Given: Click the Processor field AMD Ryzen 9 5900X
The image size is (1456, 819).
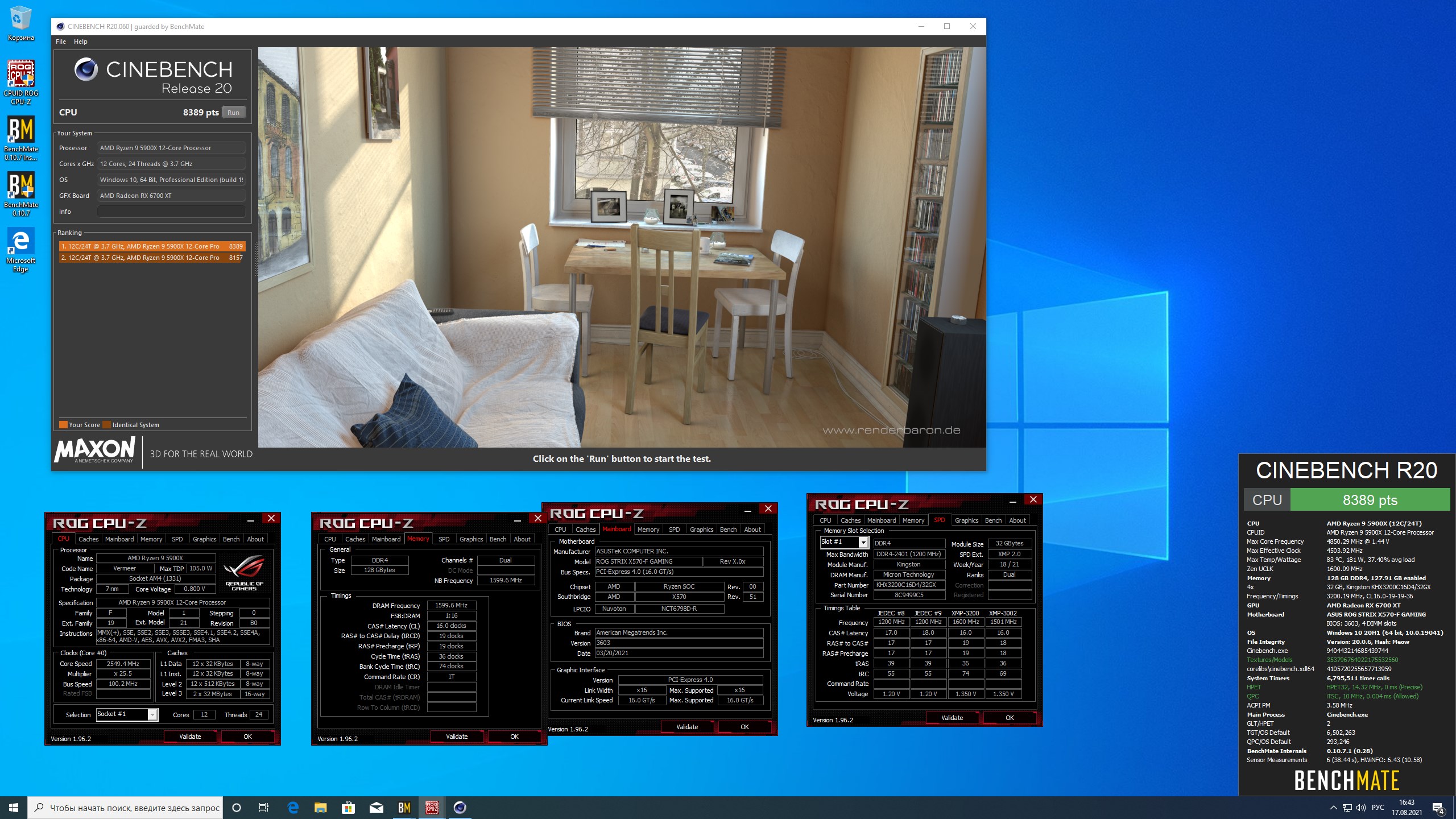Looking at the screenshot, I should coord(171,148).
